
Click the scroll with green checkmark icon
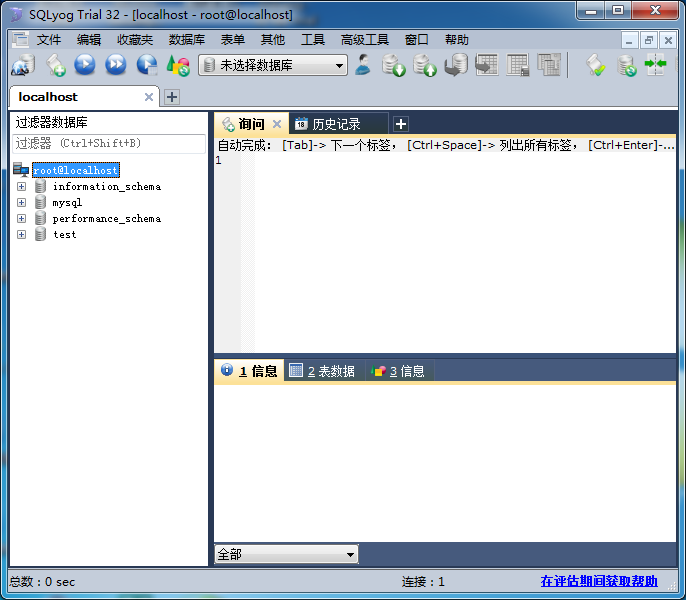595,65
